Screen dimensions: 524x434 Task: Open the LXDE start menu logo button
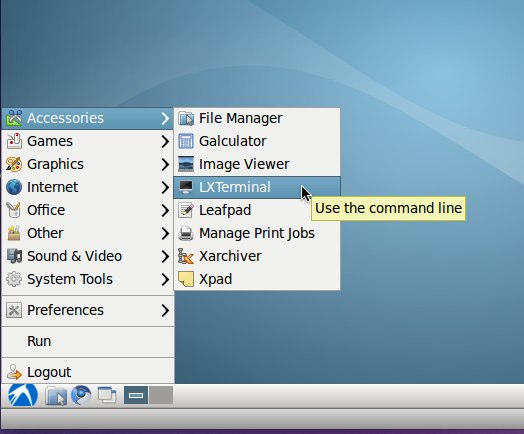pyautogui.click(x=22, y=396)
